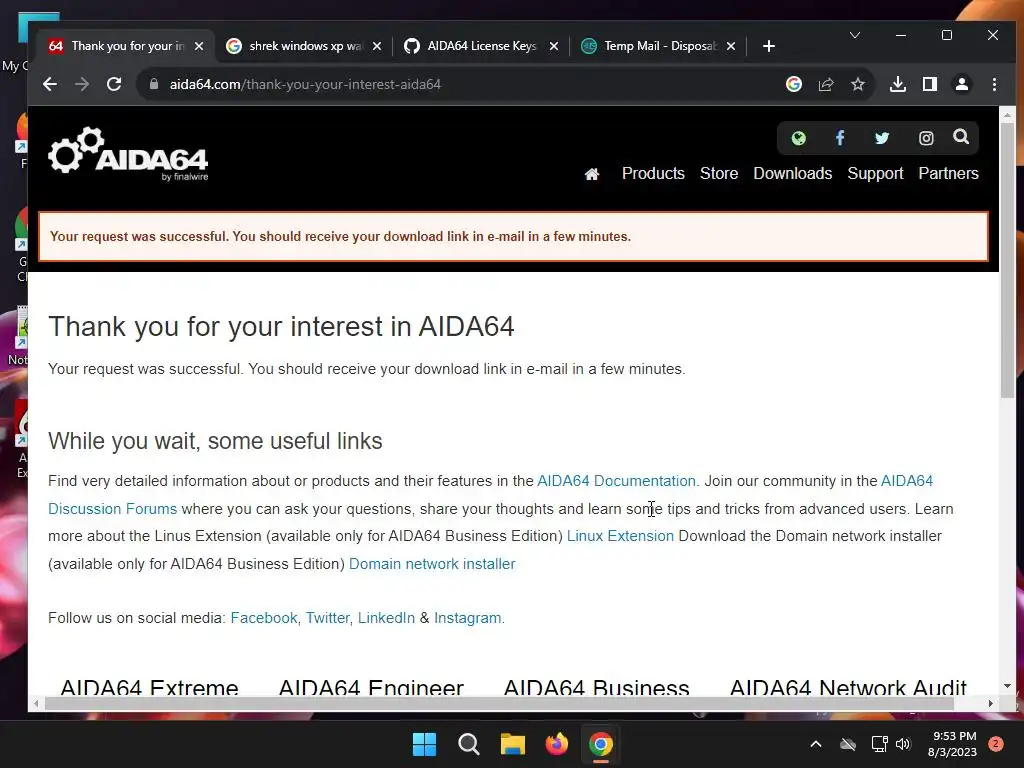Click the scroll-down arrow of page
Screen dimensions: 1024x768
tap(1007, 686)
